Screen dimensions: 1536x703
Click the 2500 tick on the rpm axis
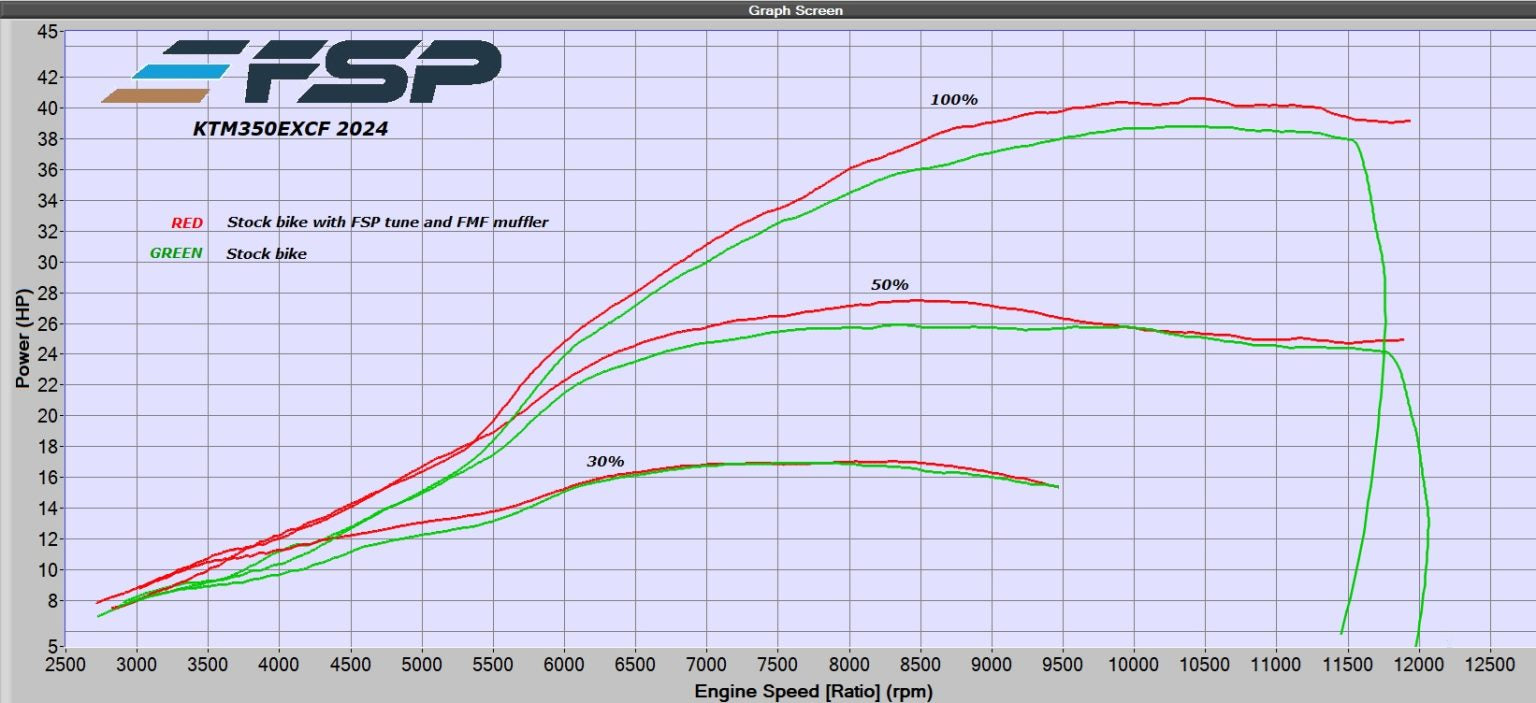pos(64,665)
